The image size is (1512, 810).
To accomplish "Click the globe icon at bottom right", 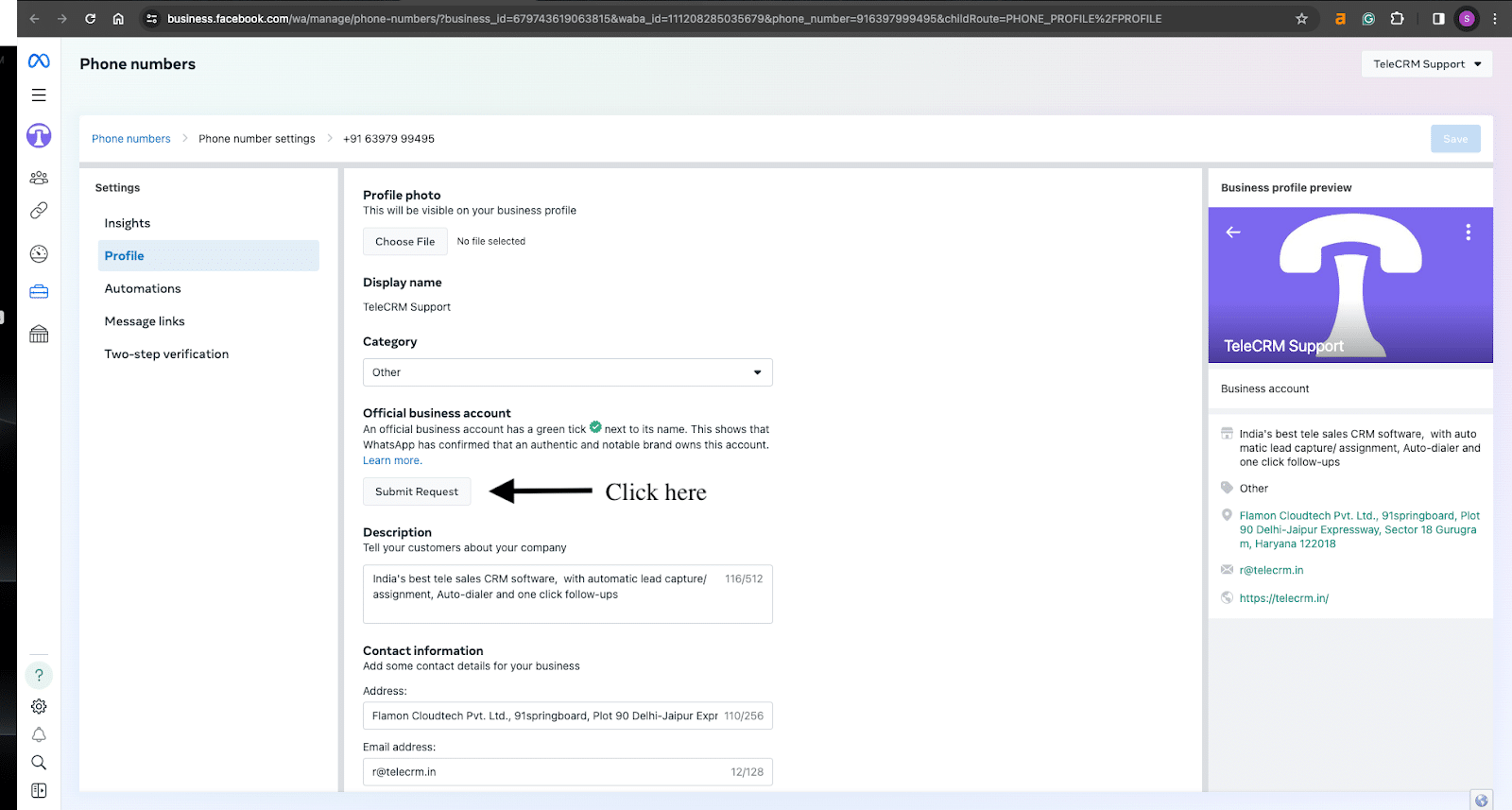I will (1482, 801).
